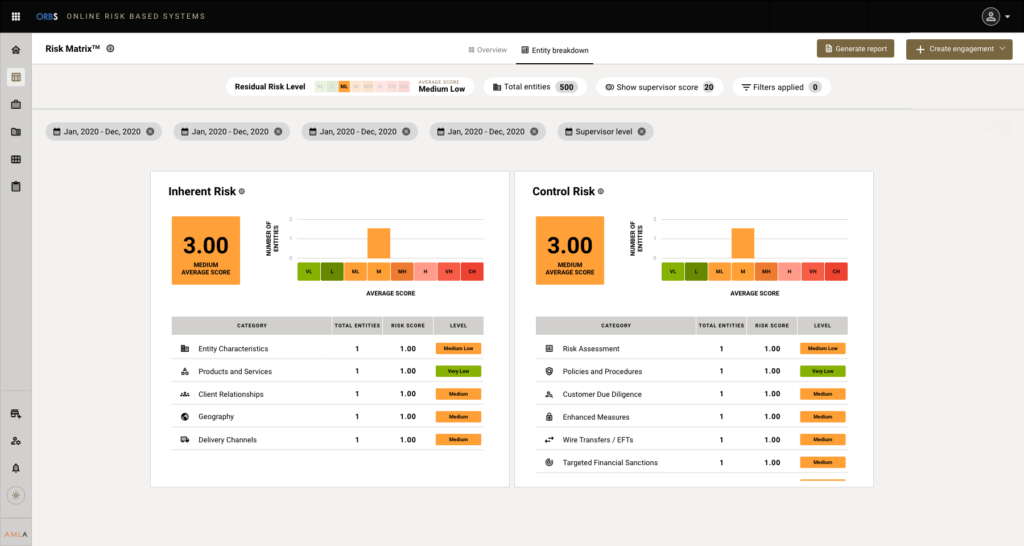This screenshot has height=546, width=1024.
Task: Click the Delivery Channels truck icon
Action: pos(185,440)
